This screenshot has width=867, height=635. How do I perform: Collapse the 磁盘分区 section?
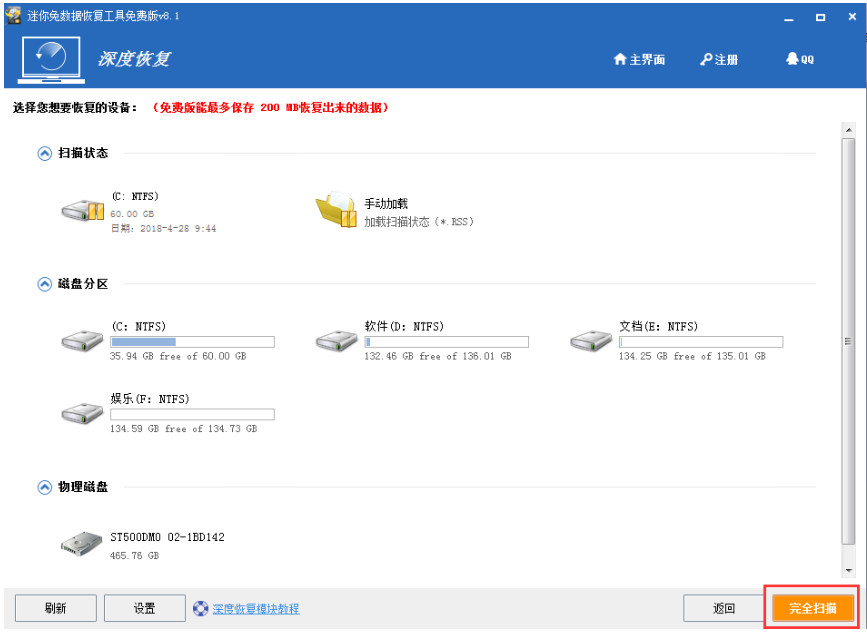coord(44,284)
